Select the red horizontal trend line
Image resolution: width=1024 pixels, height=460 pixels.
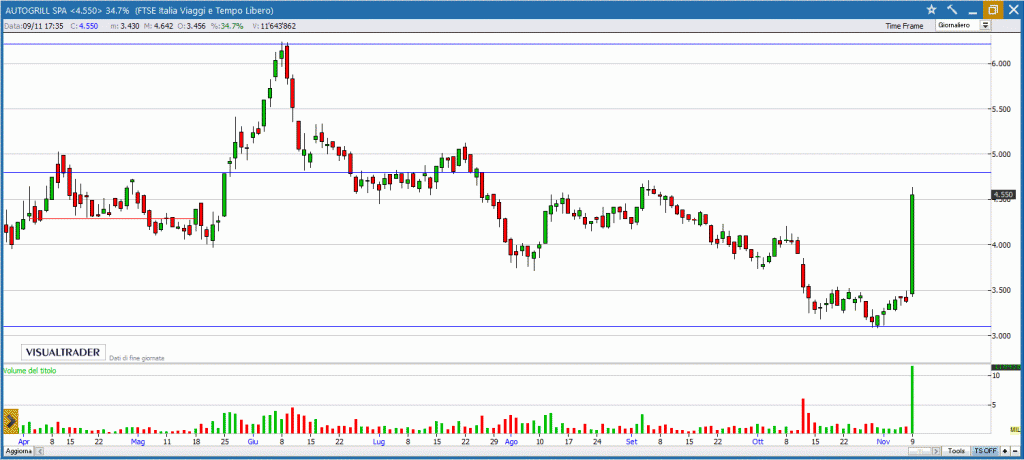tap(114, 219)
